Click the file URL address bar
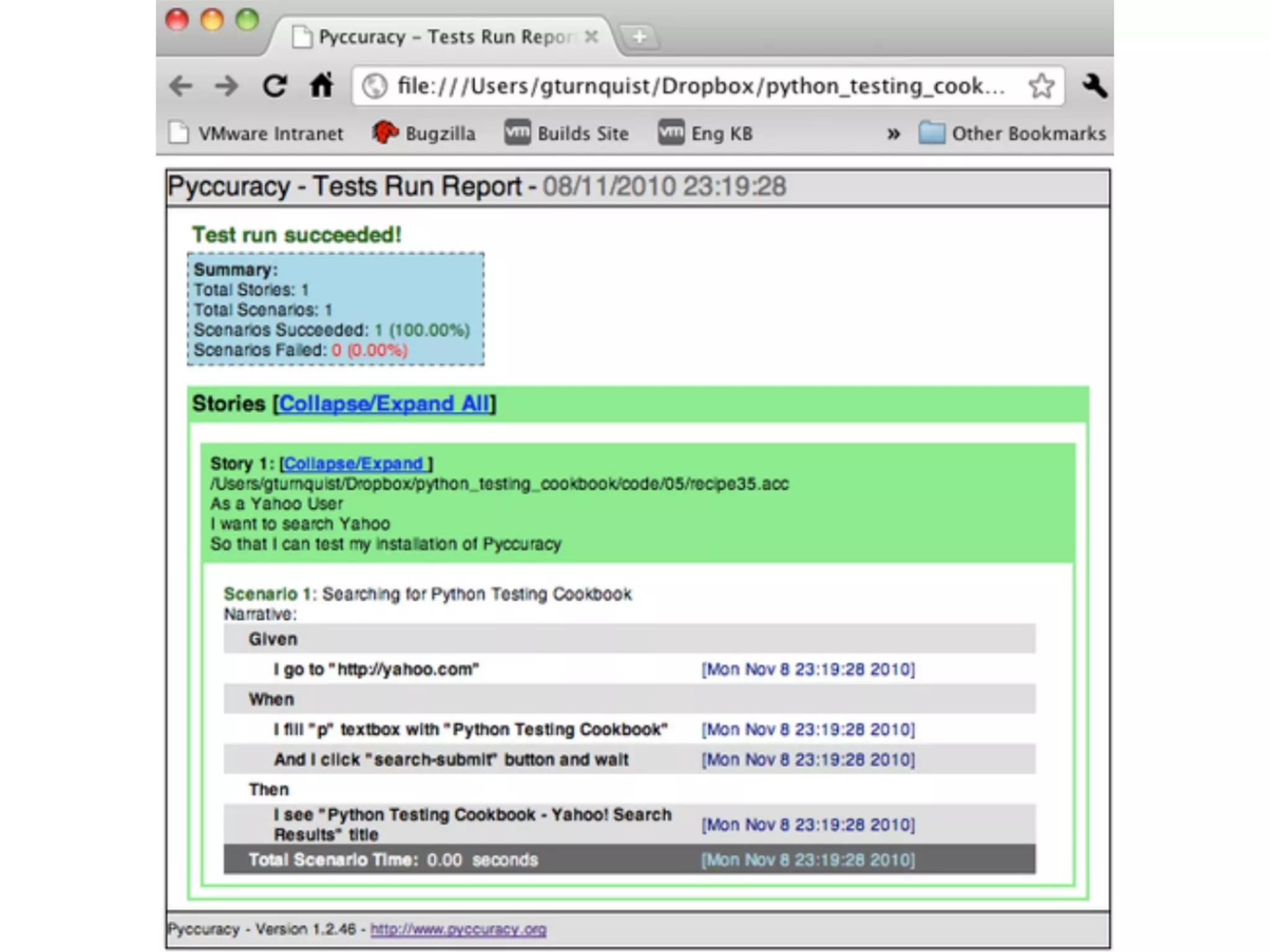 (x=701, y=86)
